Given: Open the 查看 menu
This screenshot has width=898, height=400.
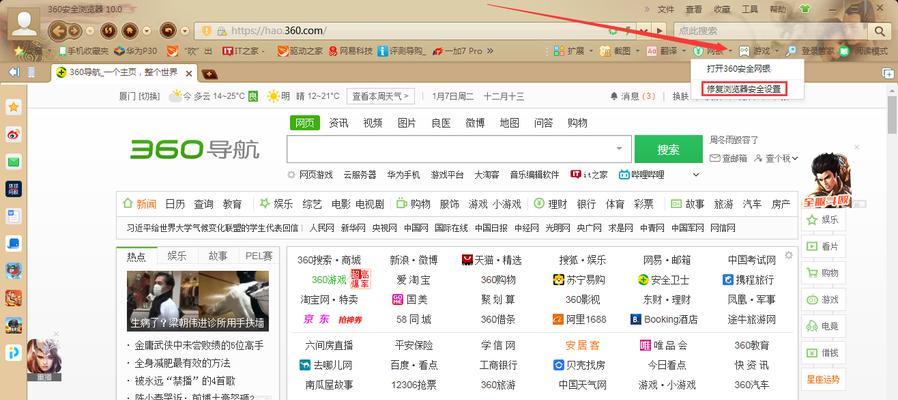Looking at the screenshot, I should pos(694,9).
